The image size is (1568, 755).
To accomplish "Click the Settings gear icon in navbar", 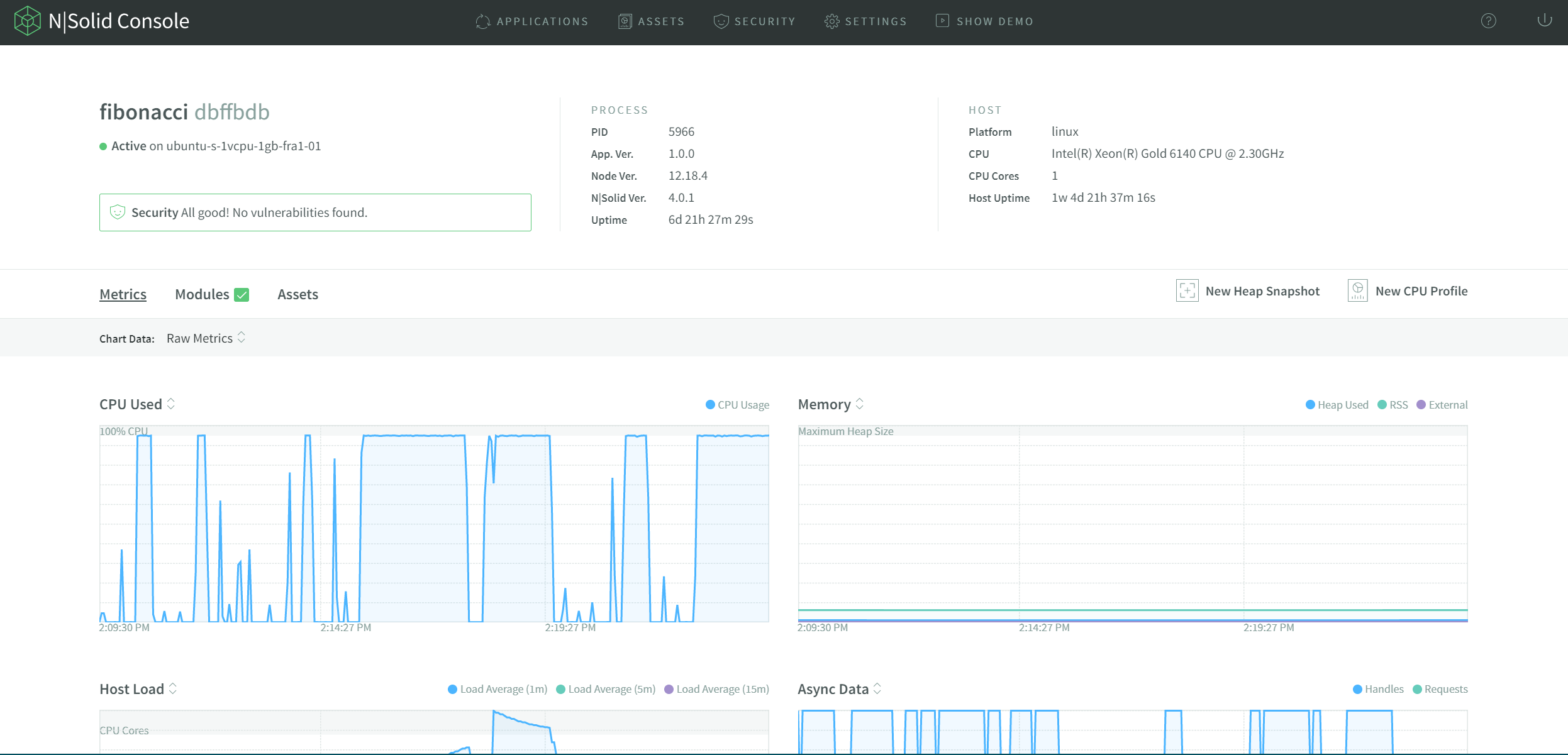I will pos(831,21).
